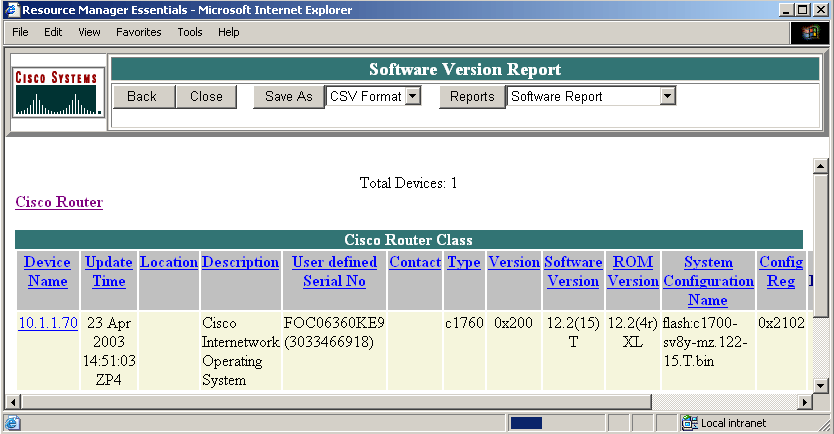This screenshot has height=434, width=834.
Task: Click the Cisco Systems logo
Action: pos(57,92)
